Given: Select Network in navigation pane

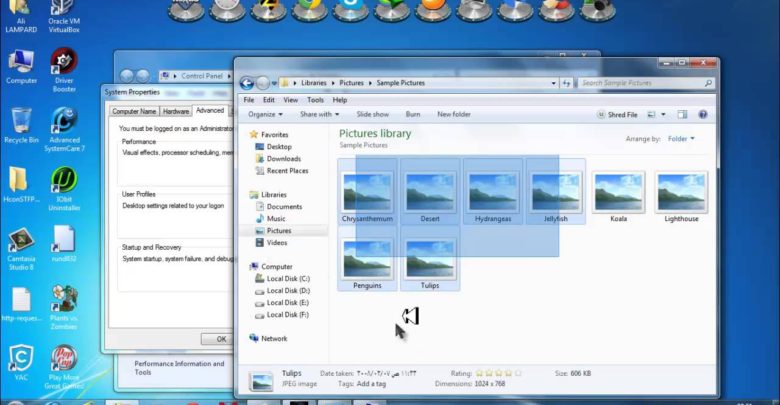Looking at the screenshot, I should click(268, 338).
